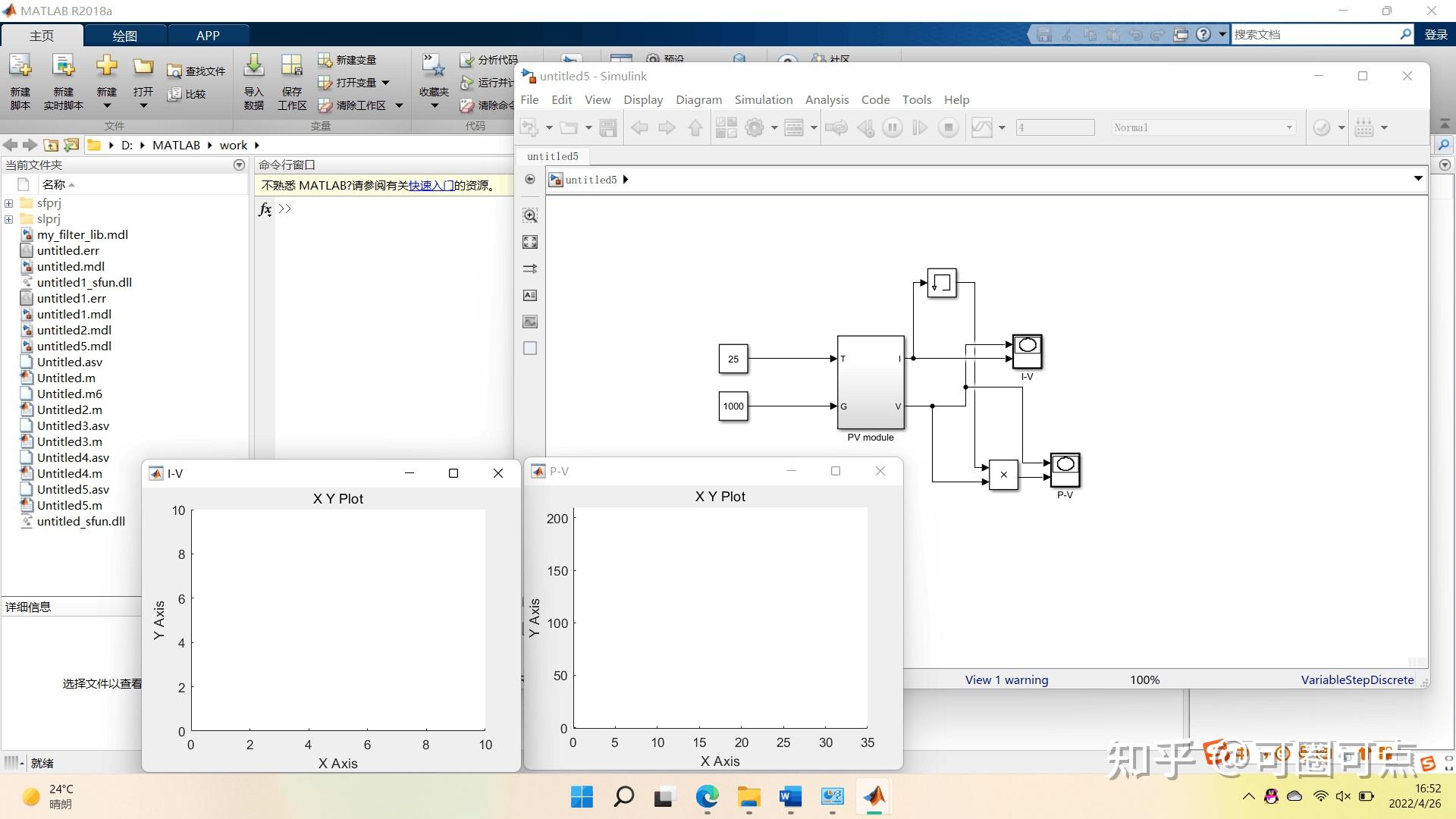The height and width of the screenshot is (819, 1456).
Task: Click the Stop simulation button
Action: click(948, 127)
